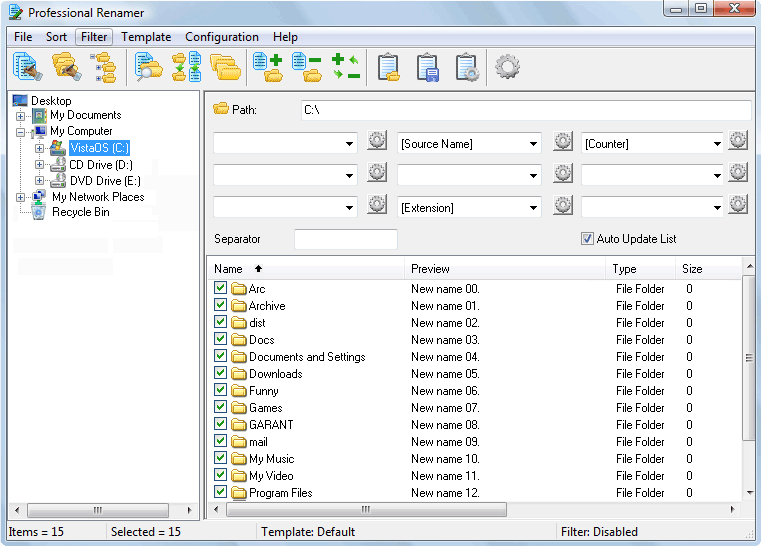Screen dimensions: 761x546
Task: Uncheck the Program Files folder checkbox
Action: pos(220,493)
